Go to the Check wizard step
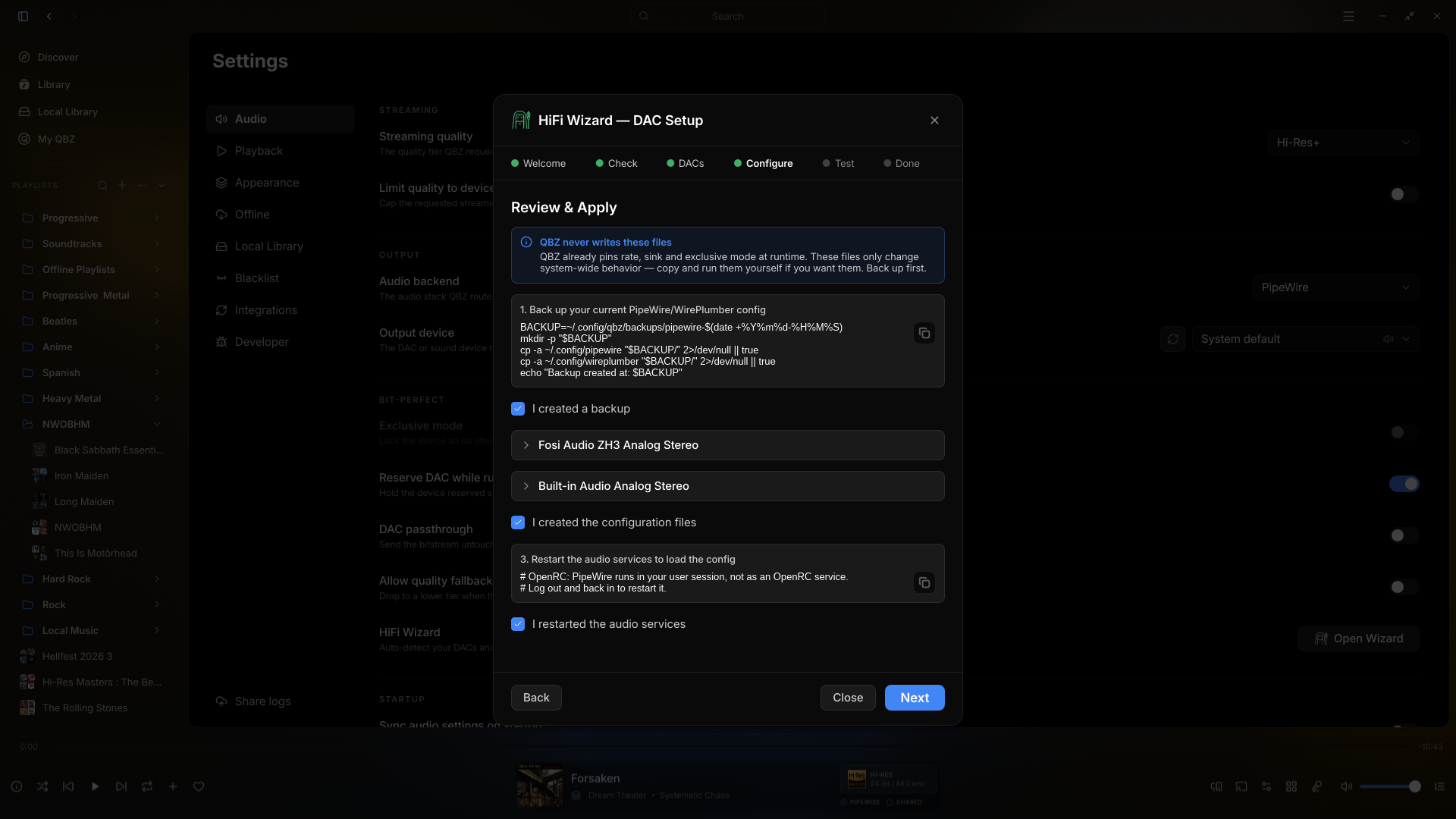The width and height of the screenshot is (1456, 819). [x=617, y=164]
